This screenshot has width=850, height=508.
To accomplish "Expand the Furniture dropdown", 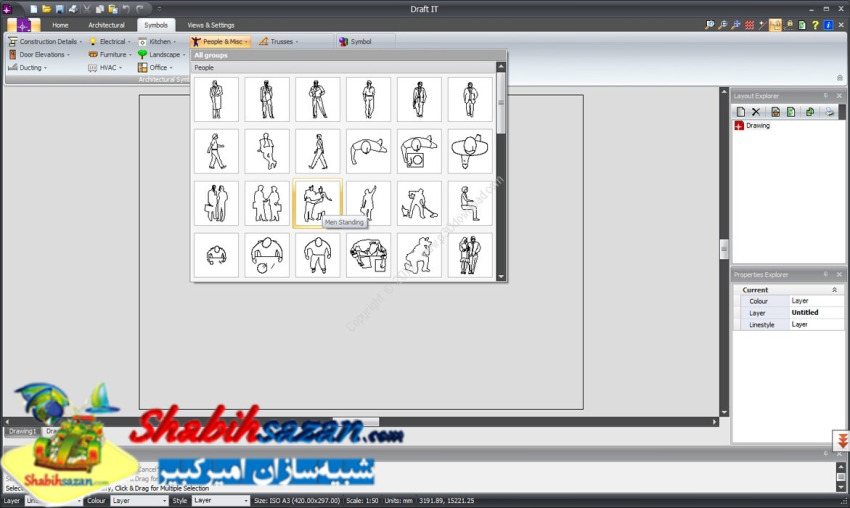I will click(110, 55).
